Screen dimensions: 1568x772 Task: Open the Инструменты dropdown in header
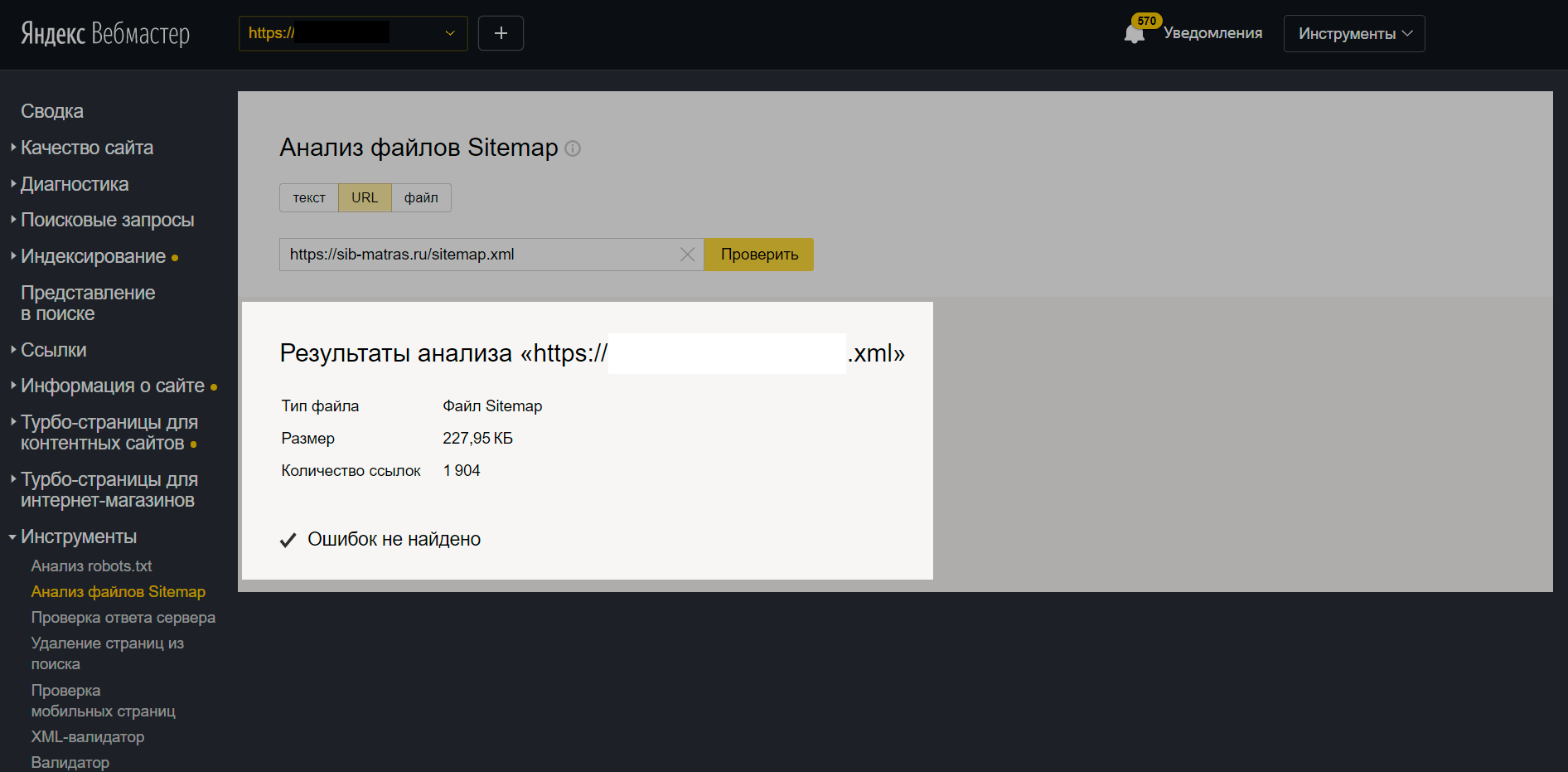click(1353, 34)
